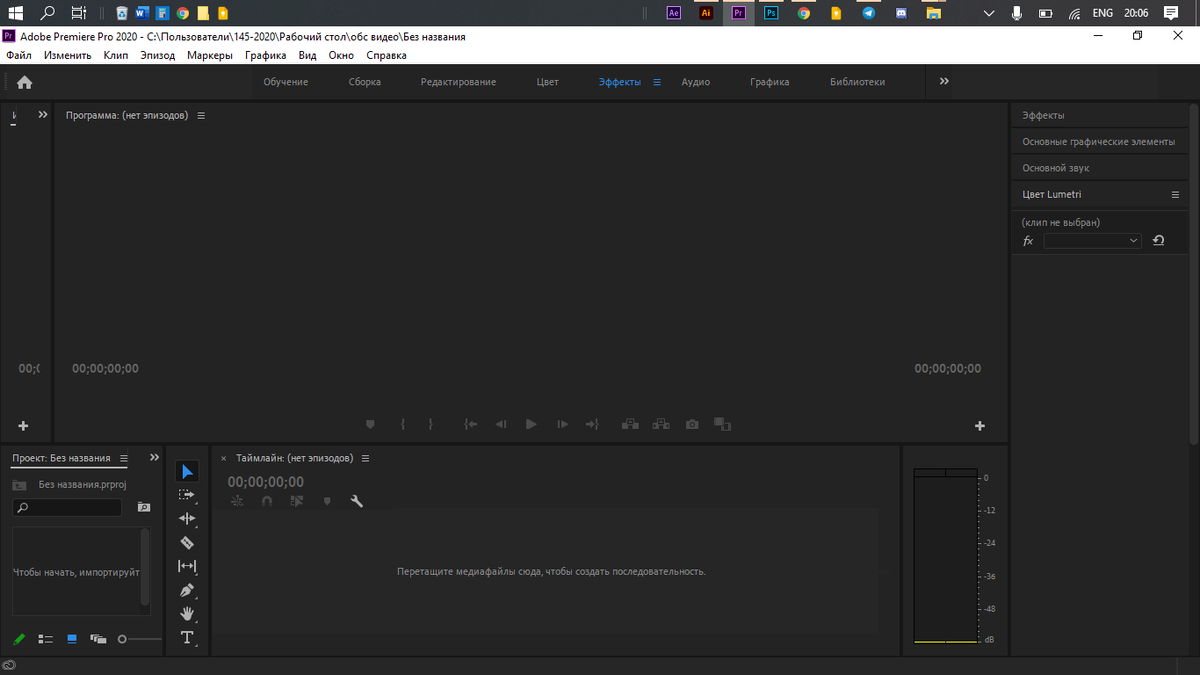The image size is (1200, 675).
Task: Open Timeline panel hamburger menu
Action: point(365,459)
